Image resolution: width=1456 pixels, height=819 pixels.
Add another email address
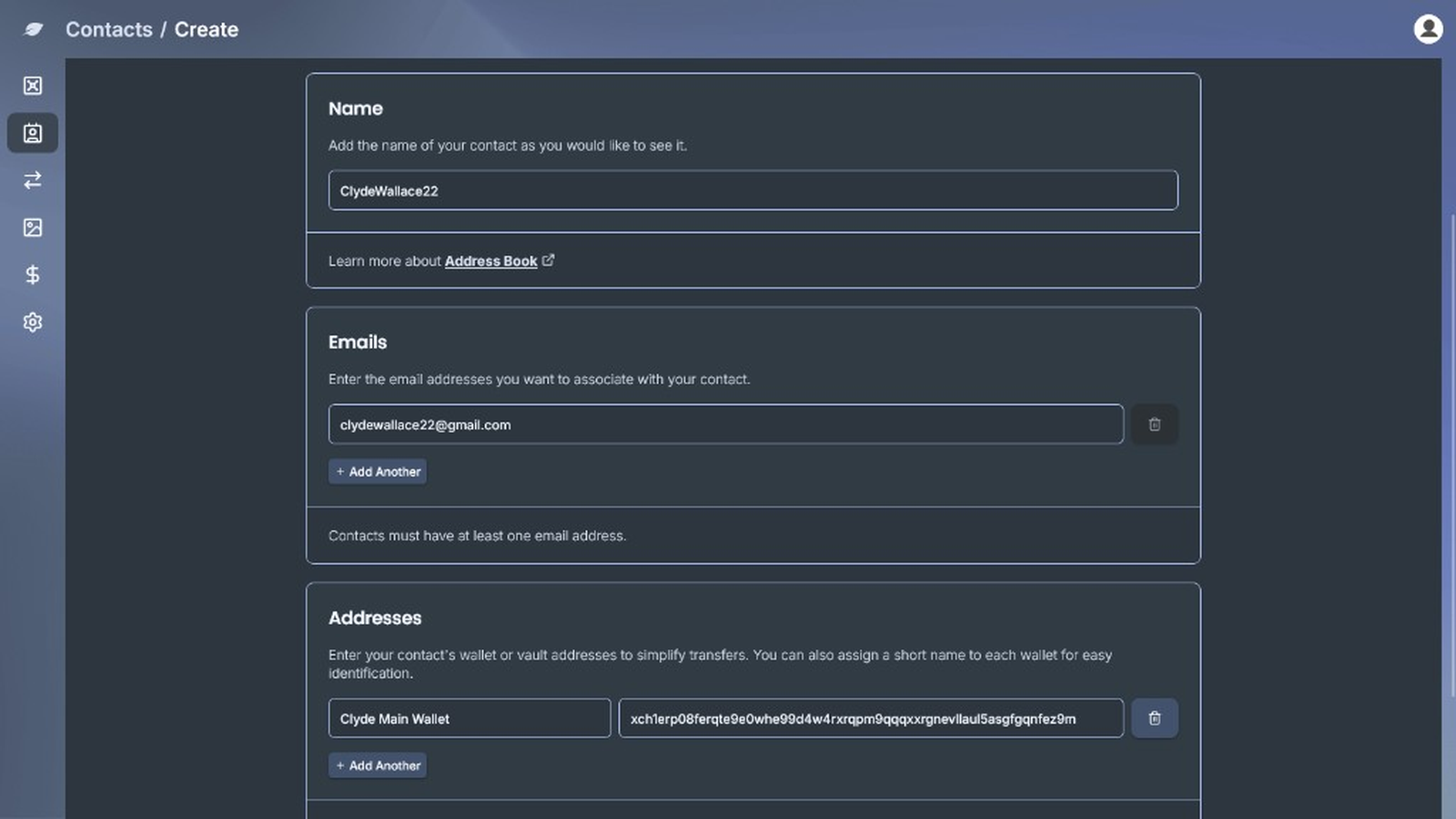(378, 471)
